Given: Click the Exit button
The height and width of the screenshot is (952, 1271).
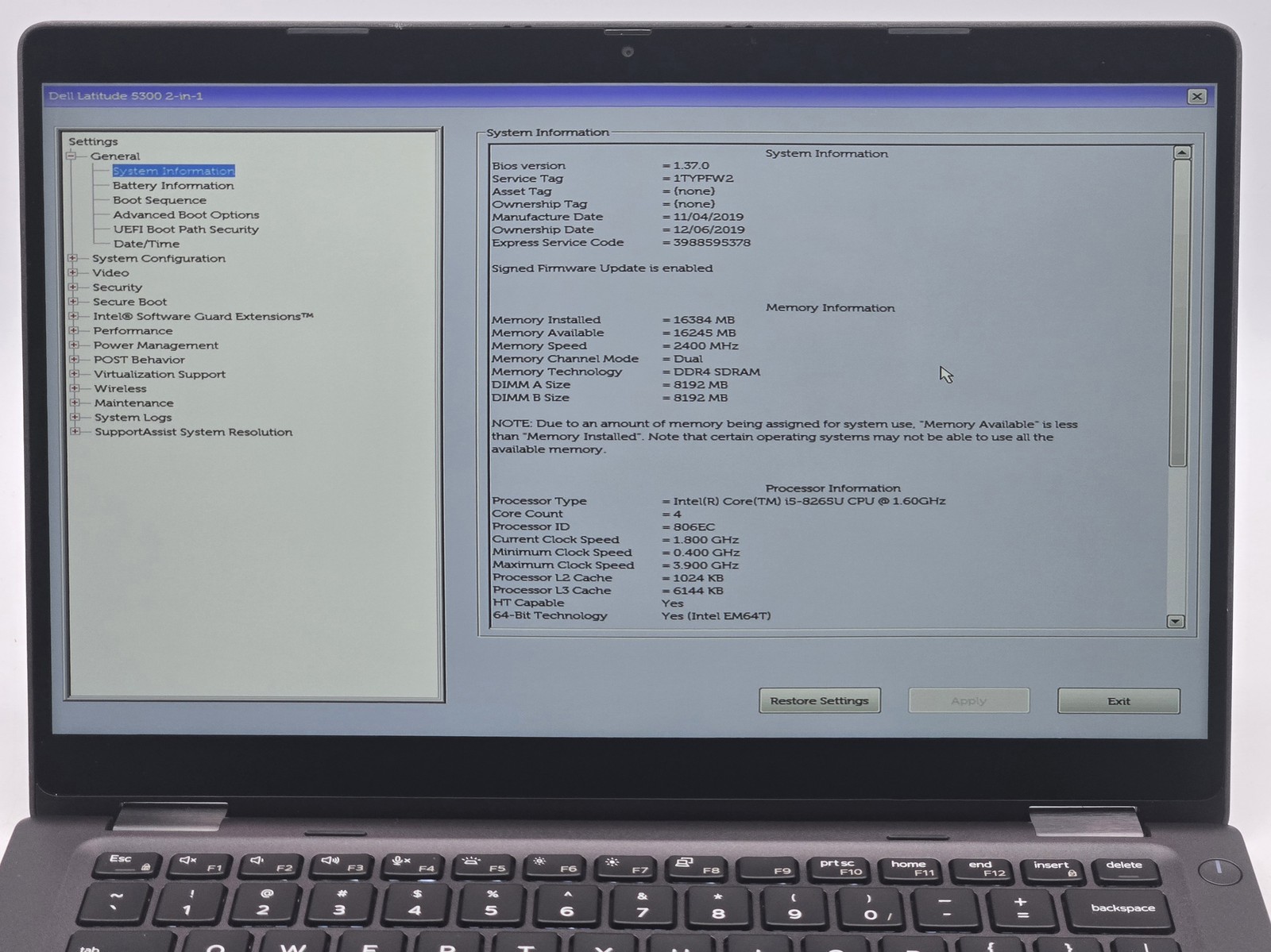Looking at the screenshot, I should coord(1118,701).
